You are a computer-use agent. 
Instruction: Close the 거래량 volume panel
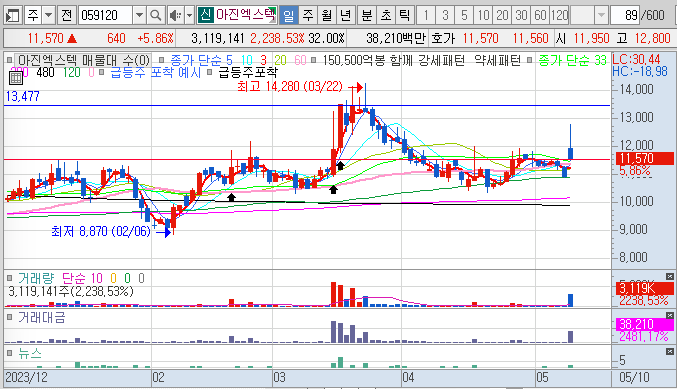tap(670, 276)
